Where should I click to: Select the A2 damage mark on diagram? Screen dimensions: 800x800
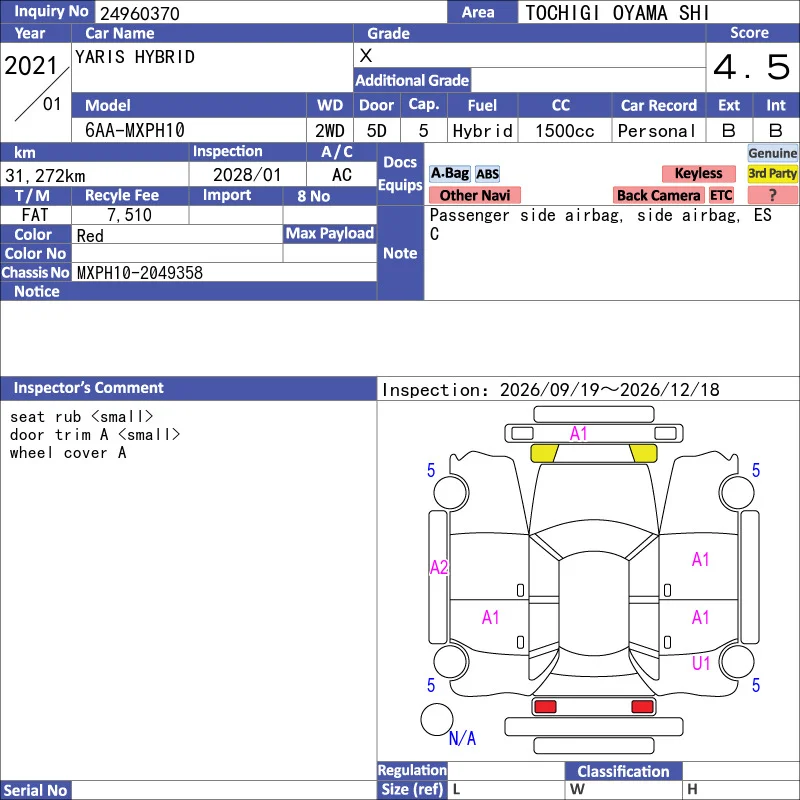(x=439, y=567)
